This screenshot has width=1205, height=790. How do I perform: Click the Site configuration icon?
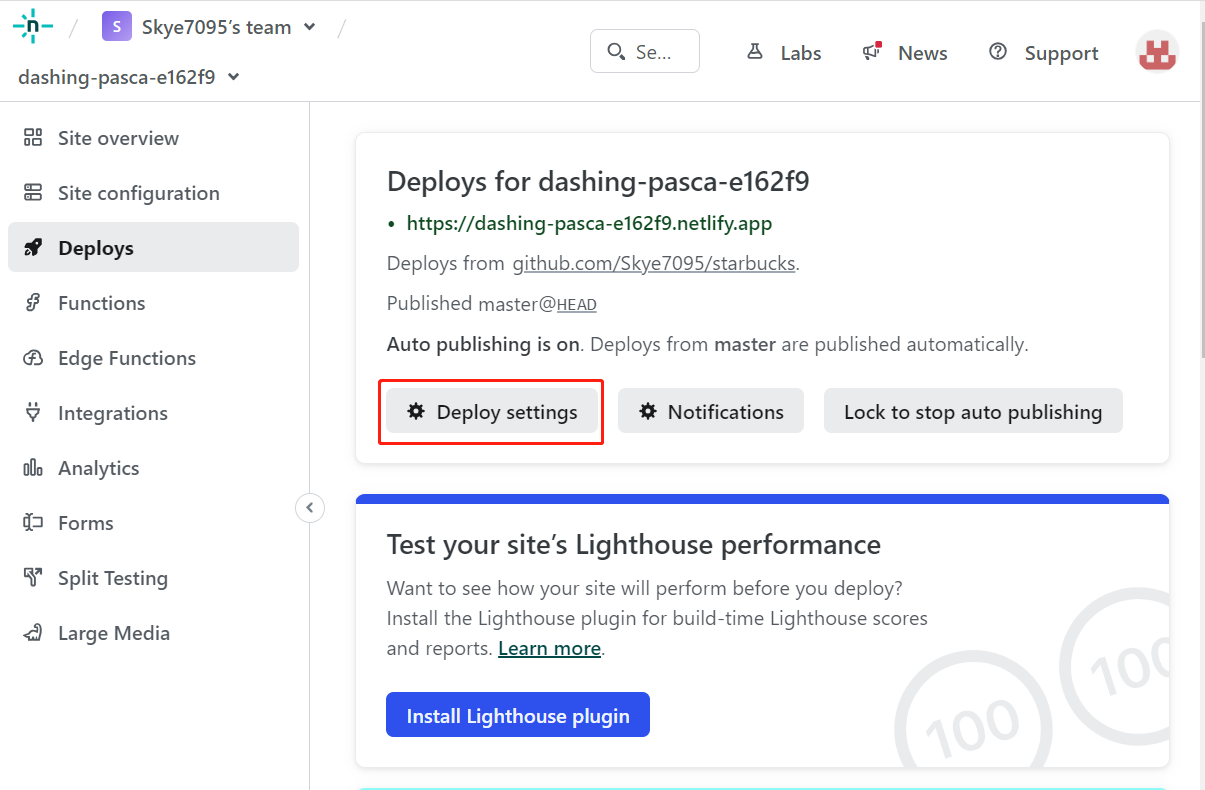pyautogui.click(x=33, y=193)
